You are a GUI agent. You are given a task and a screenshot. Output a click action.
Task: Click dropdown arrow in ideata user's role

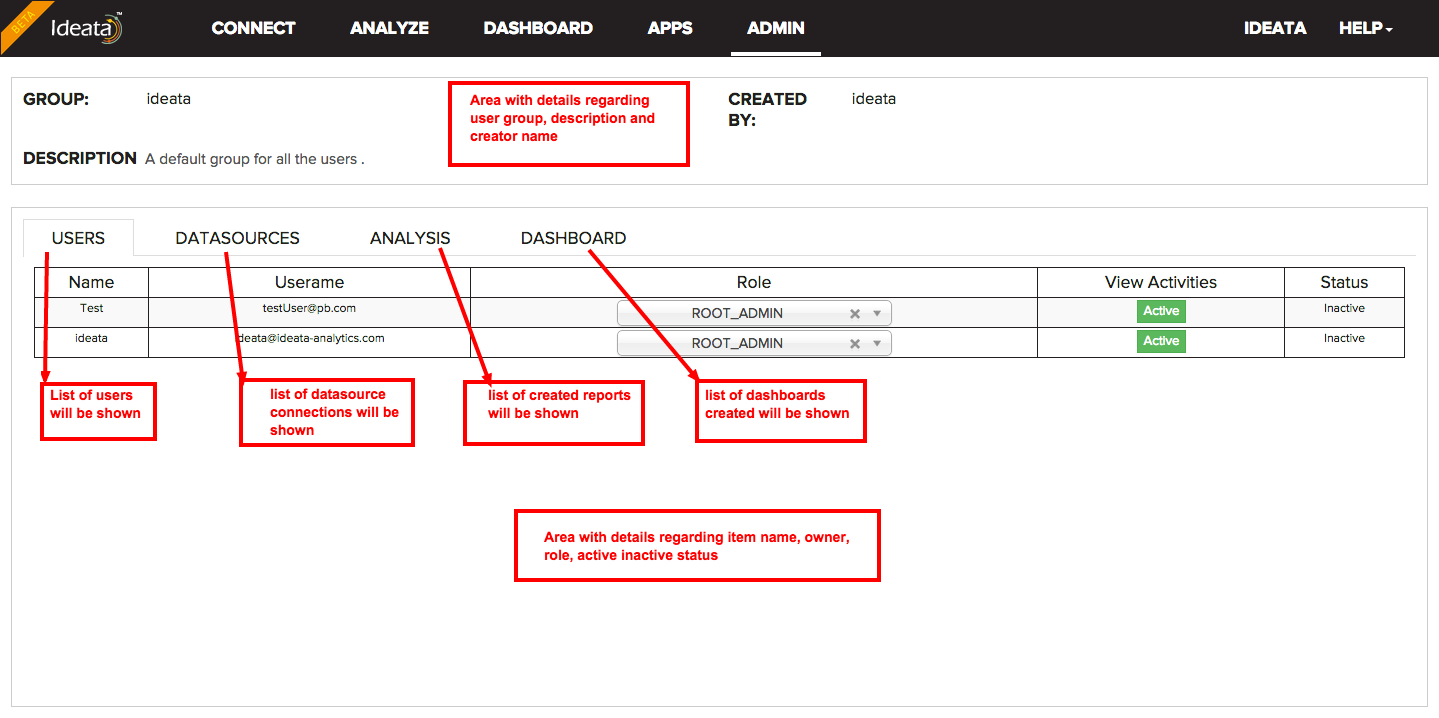click(877, 343)
